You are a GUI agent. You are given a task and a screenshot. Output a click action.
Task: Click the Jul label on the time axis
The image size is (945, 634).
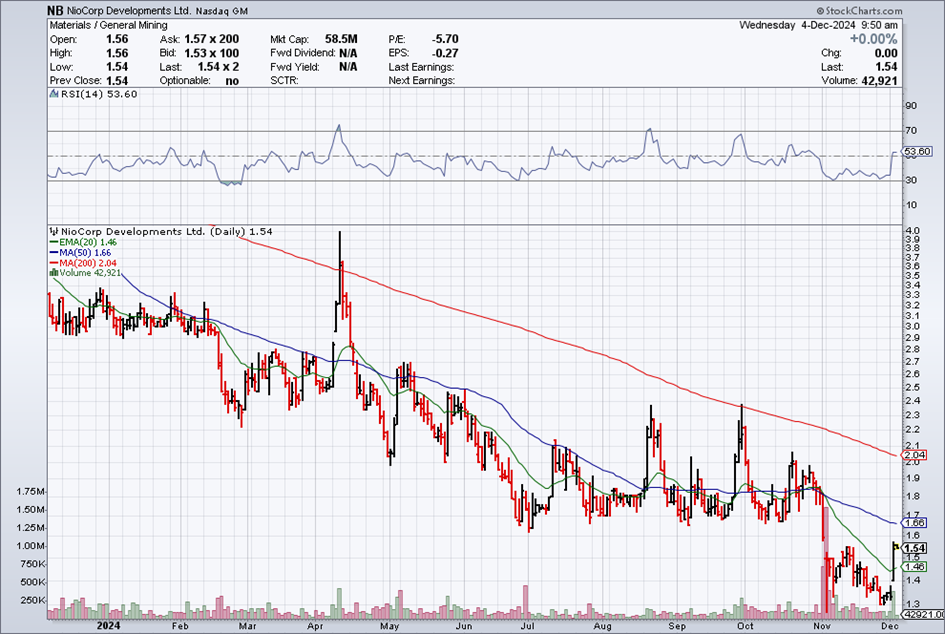point(527,626)
